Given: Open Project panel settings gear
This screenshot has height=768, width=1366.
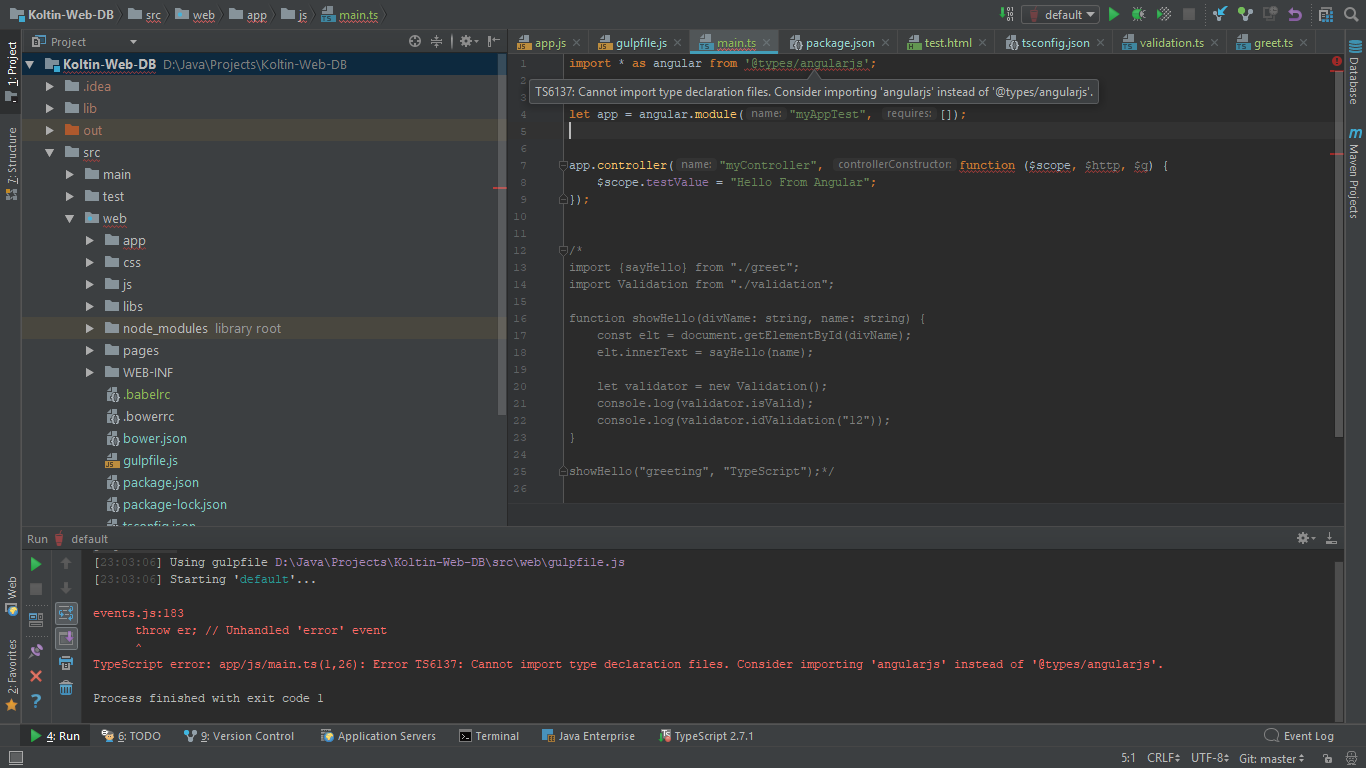Looking at the screenshot, I should pyautogui.click(x=467, y=41).
